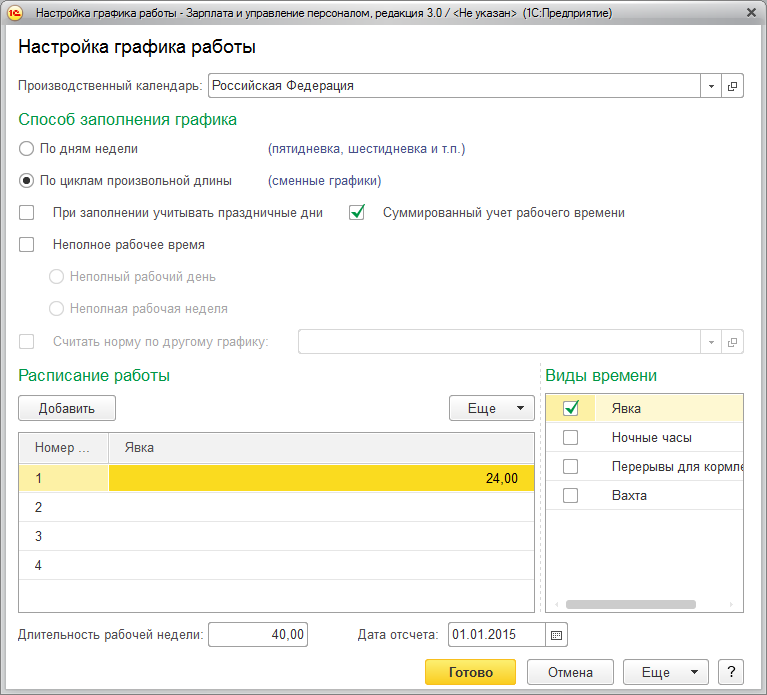Check the Ночные часы time type
The height and width of the screenshot is (695, 767).
pos(571,437)
